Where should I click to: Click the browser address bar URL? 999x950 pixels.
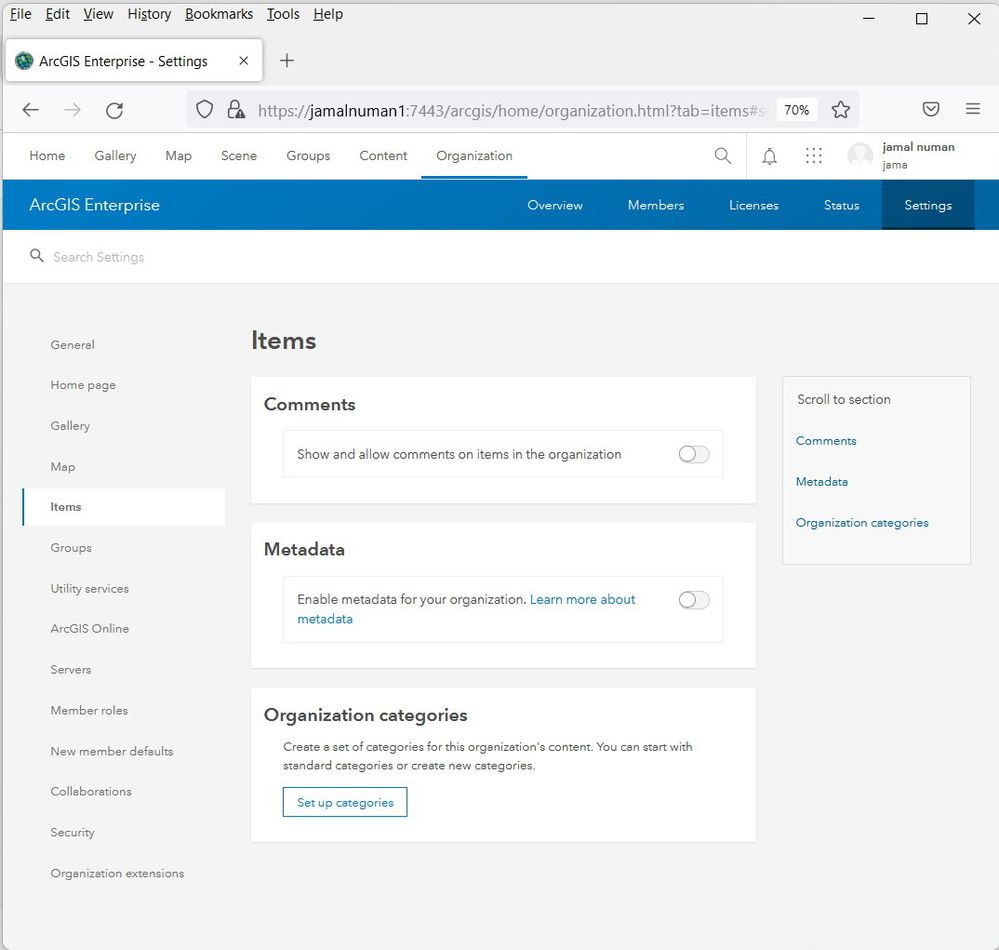click(510, 110)
